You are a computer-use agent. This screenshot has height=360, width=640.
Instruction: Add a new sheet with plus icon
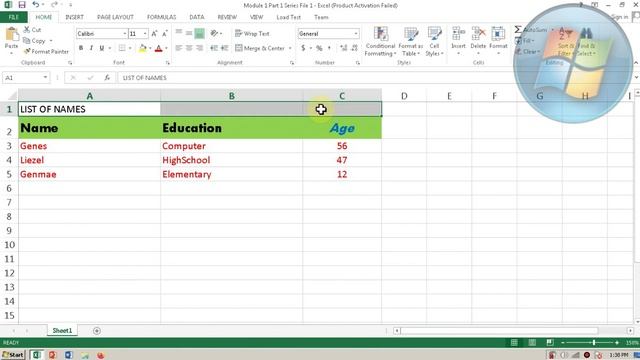tap(97, 331)
